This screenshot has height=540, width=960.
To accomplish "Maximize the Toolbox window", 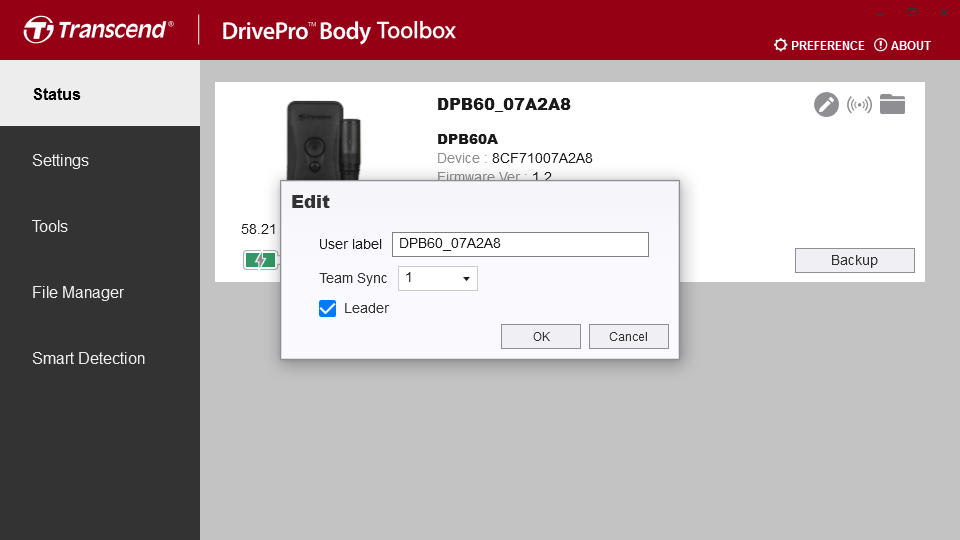I will (912, 12).
